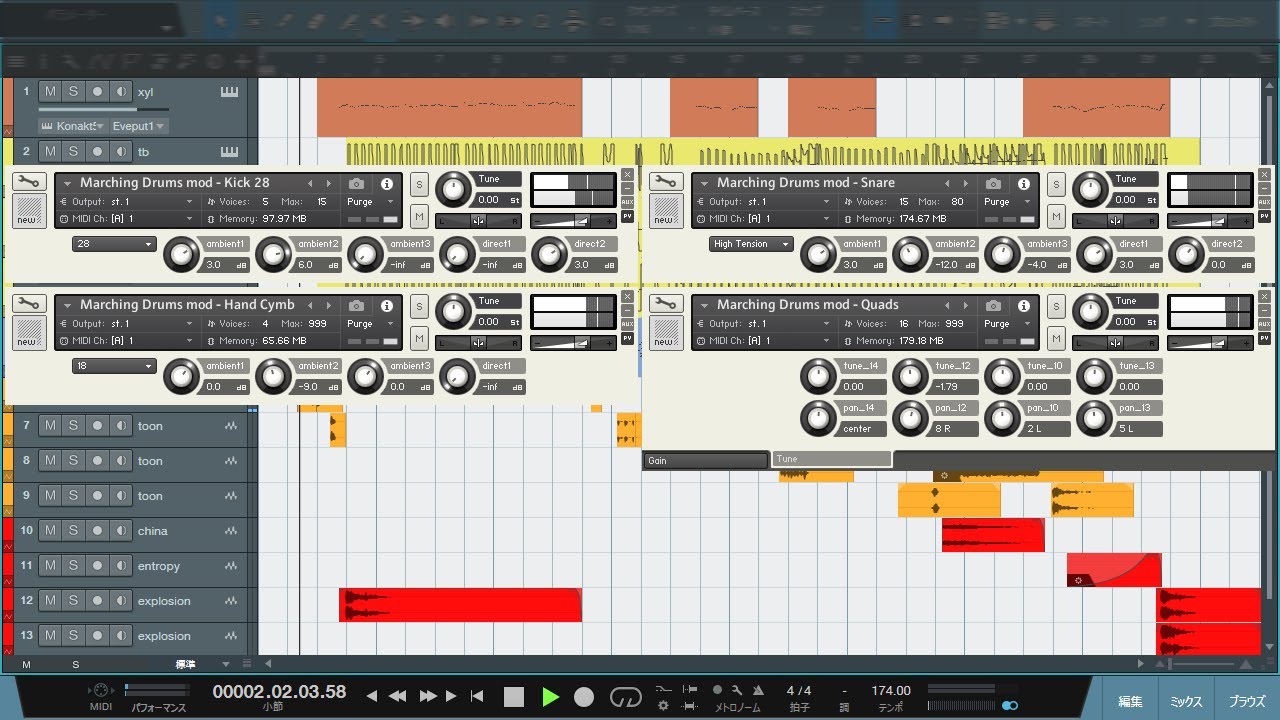The image size is (1280, 720).
Task: Open the High Tension dropdown for Snare
Action: coord(751,244)
